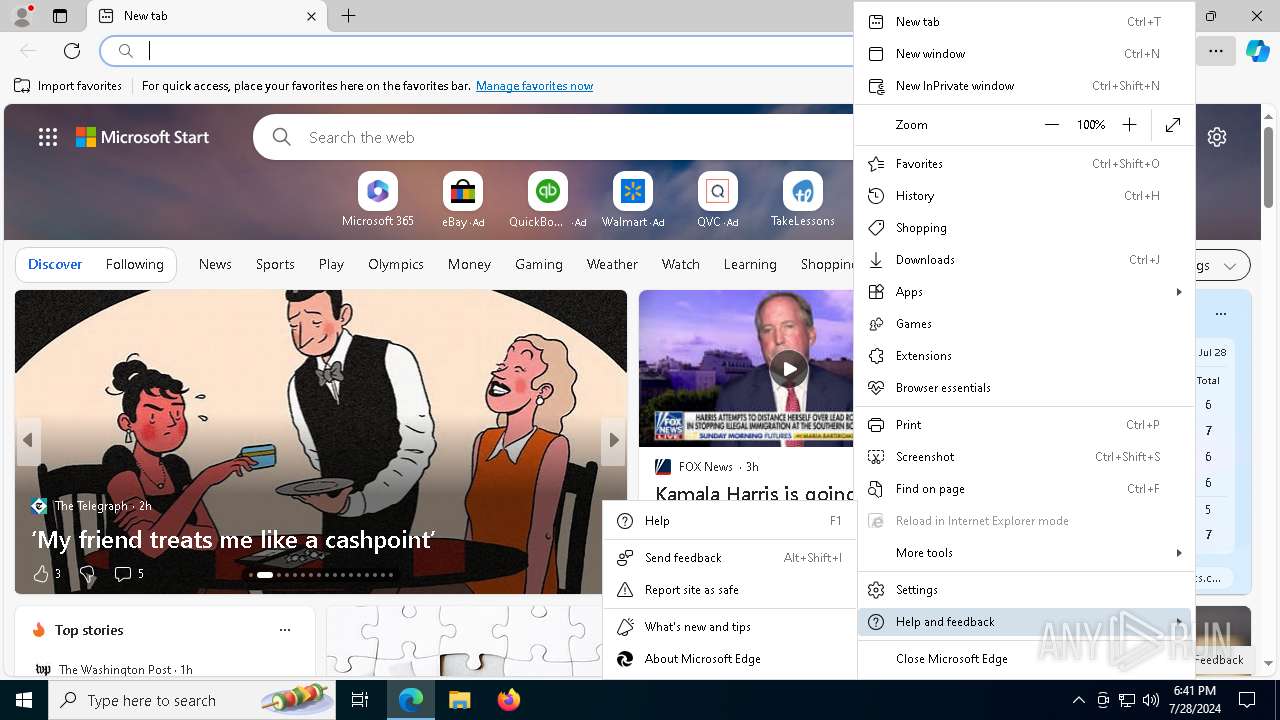The height and width of the screenshot is (720, 1280).
Task: Choose Close Microsoft Edge menu item
Action: pyautogui.click(x=1025, y=659)
